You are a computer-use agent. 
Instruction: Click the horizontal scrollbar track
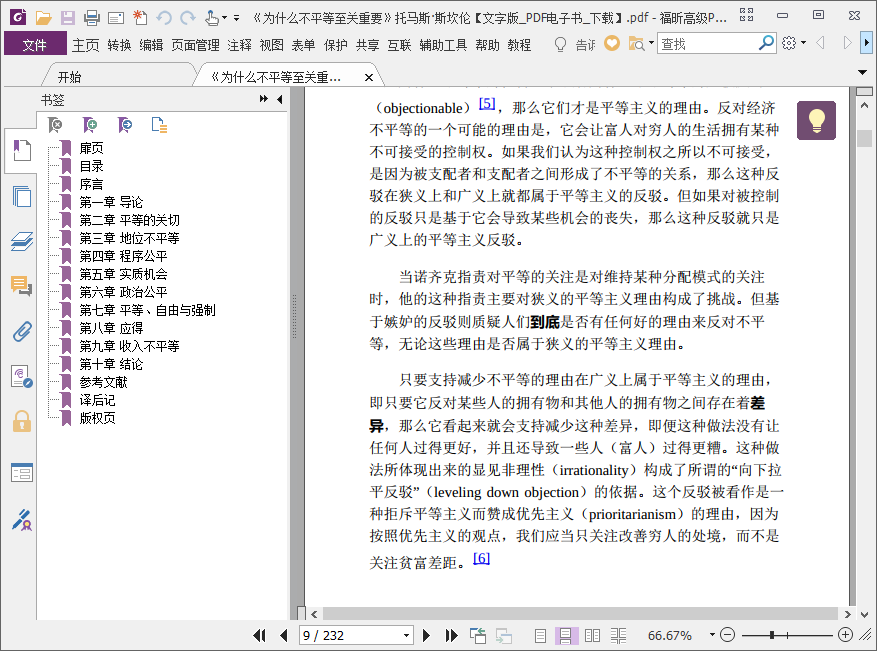coord(580,614)
